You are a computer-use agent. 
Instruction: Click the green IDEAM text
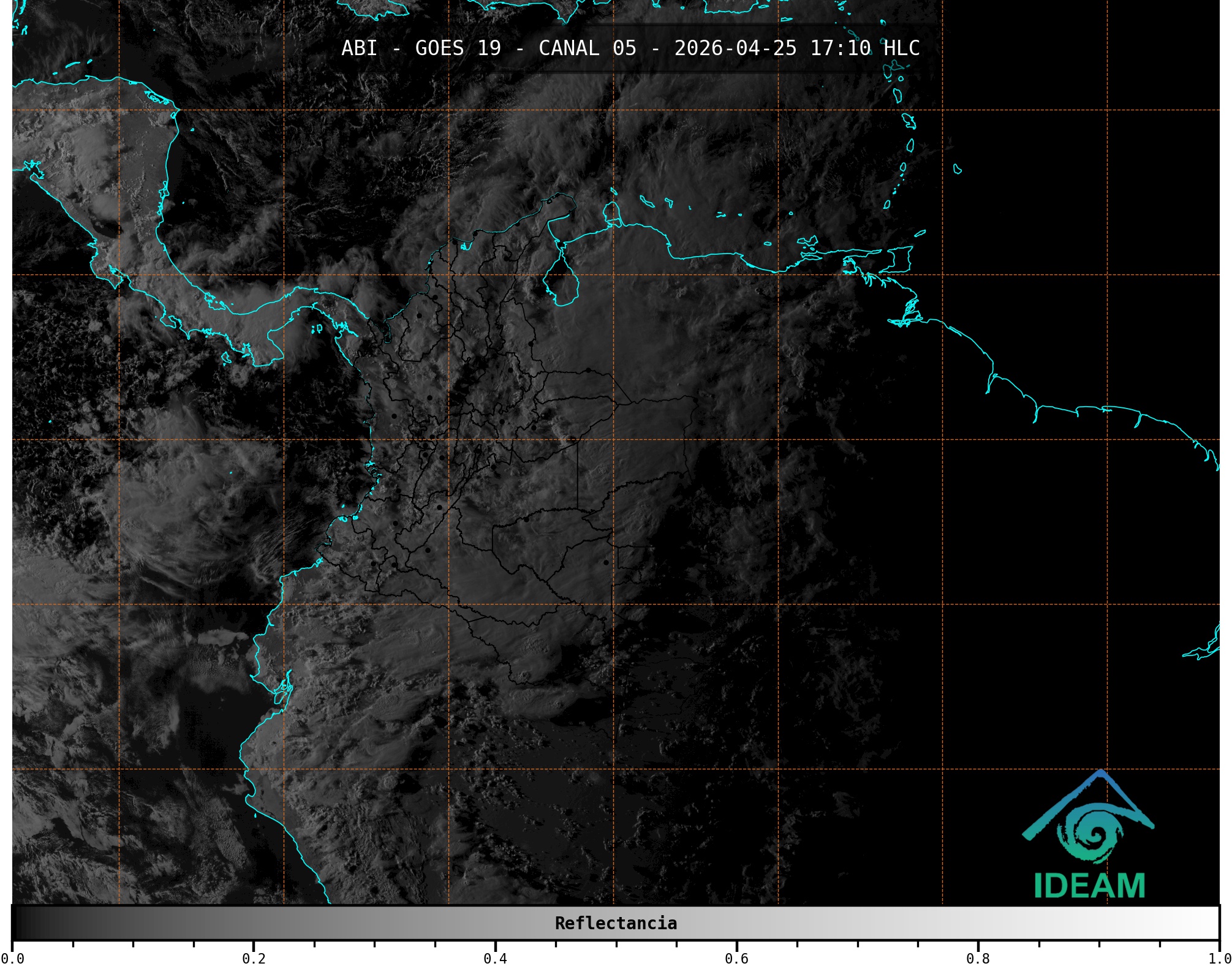(1089, 886)
